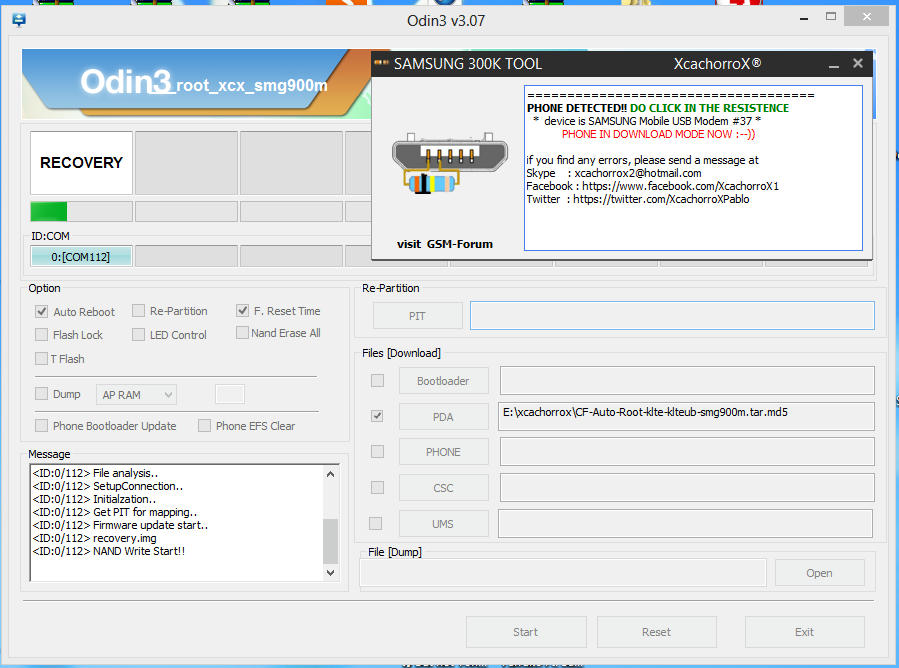This screenshot has height=668, width=899.
Task: Click the Skype email address text
Action: coord(638,173)
